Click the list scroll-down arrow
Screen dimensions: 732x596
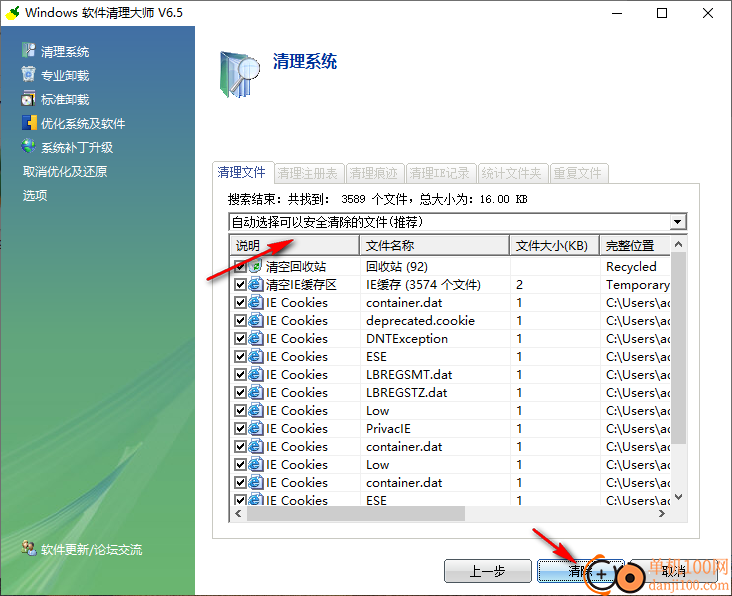678,497
